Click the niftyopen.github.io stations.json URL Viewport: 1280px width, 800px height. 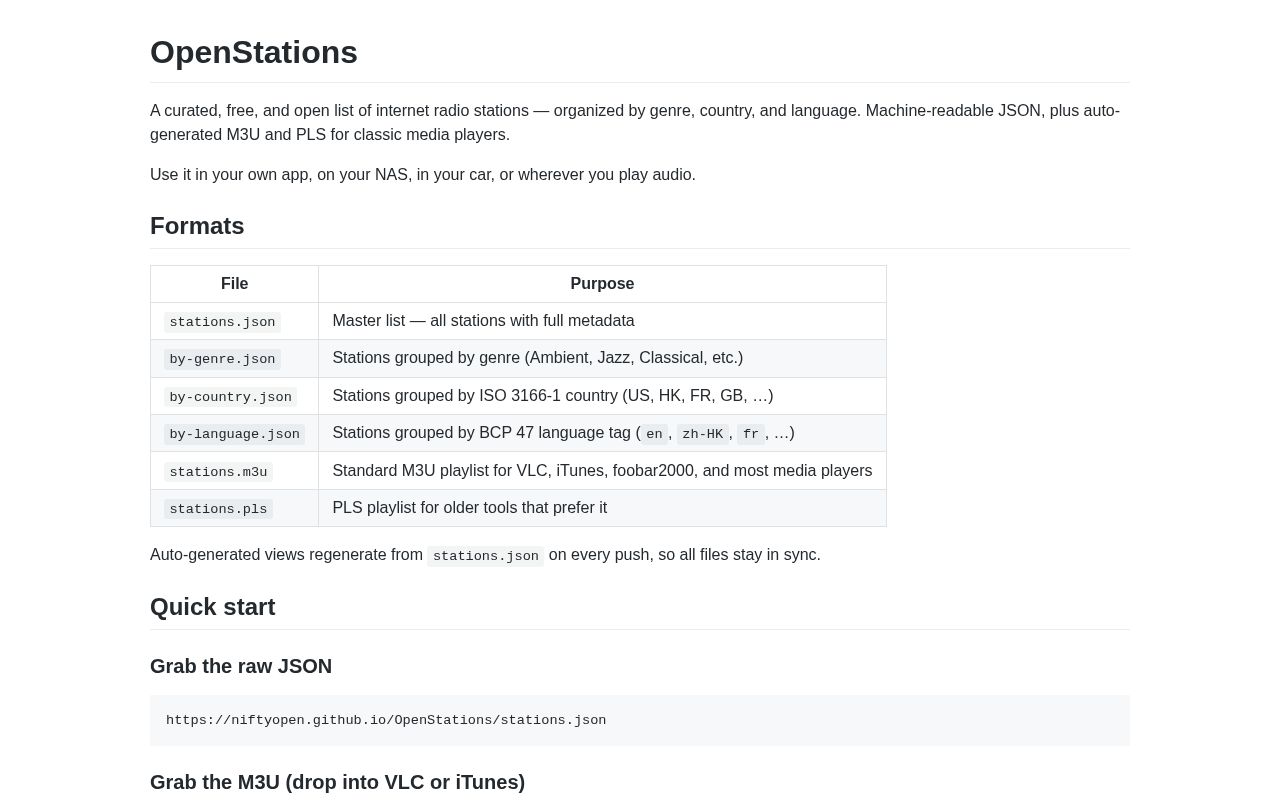386,720
